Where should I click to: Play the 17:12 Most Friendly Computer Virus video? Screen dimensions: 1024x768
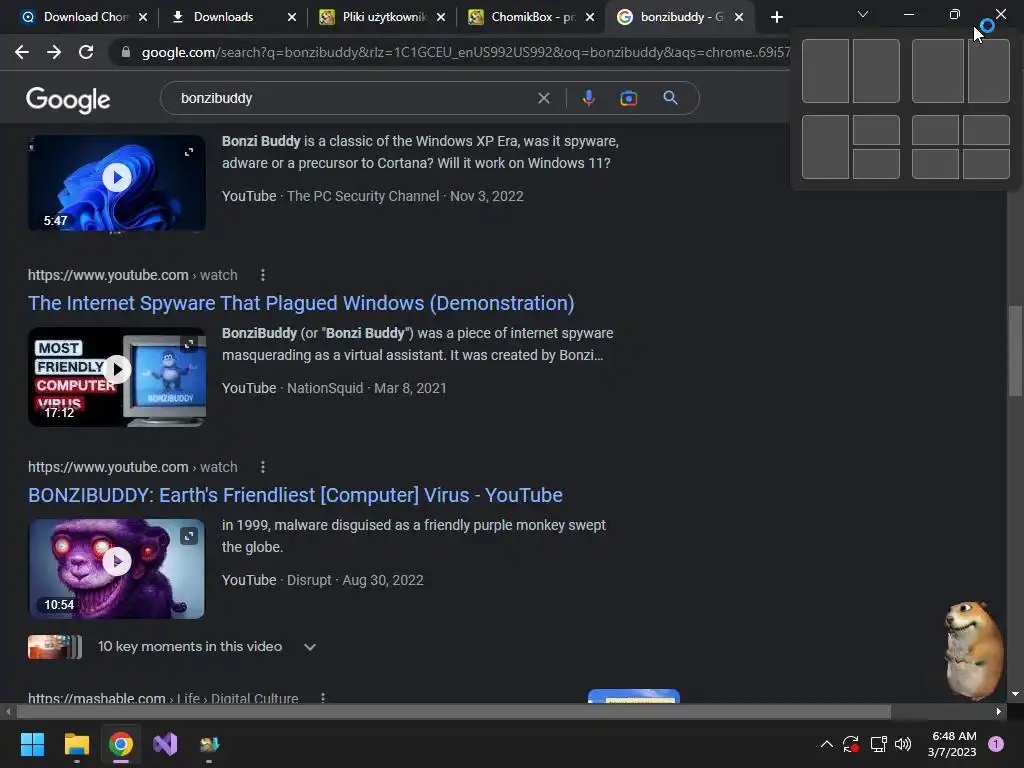point(118,370)
